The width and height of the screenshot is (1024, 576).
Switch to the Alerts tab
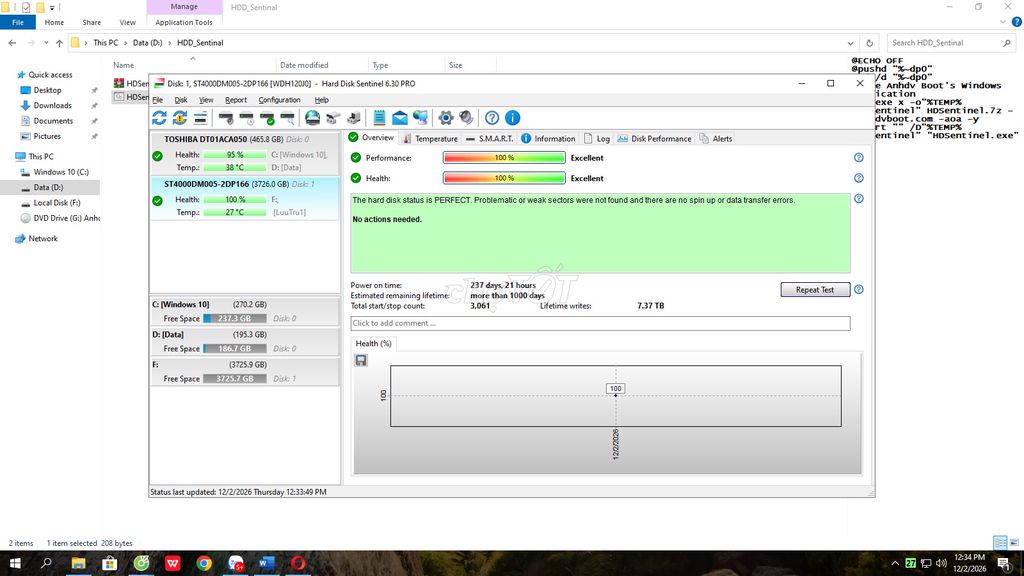[716, 138]
